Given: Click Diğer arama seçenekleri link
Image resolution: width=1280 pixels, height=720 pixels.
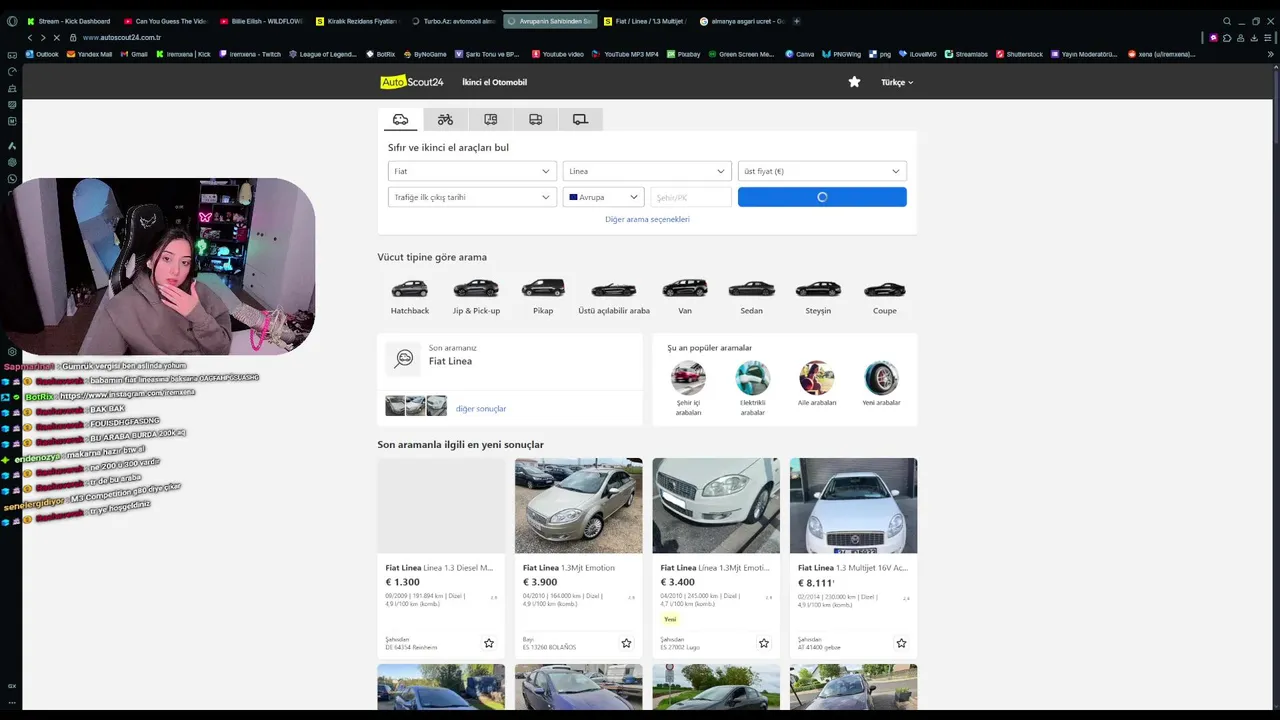Looking at the screenshot, I should tap(647, 219).
